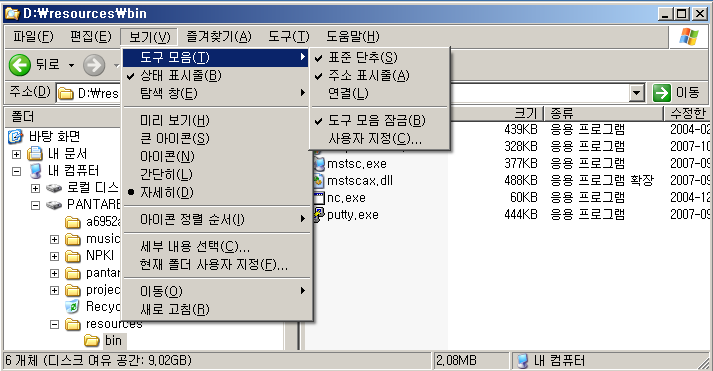The image size is (713, 371).
Task: Select the My Documents (내 문서) folder icon
Action: pyautogui.click(x=35, y=154)
